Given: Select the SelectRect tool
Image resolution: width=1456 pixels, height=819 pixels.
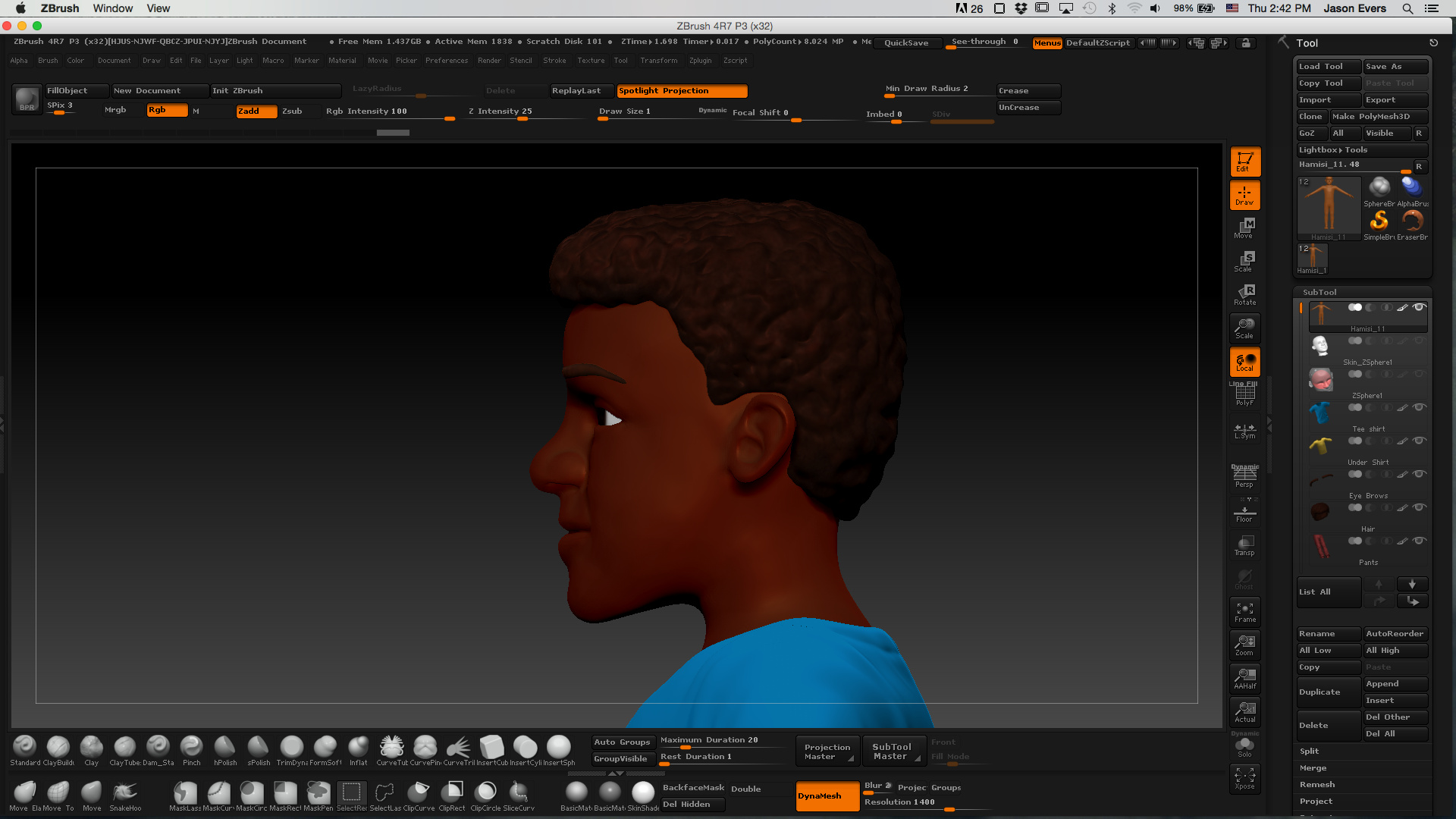Looking at the screenshot, I should point(352,796).
